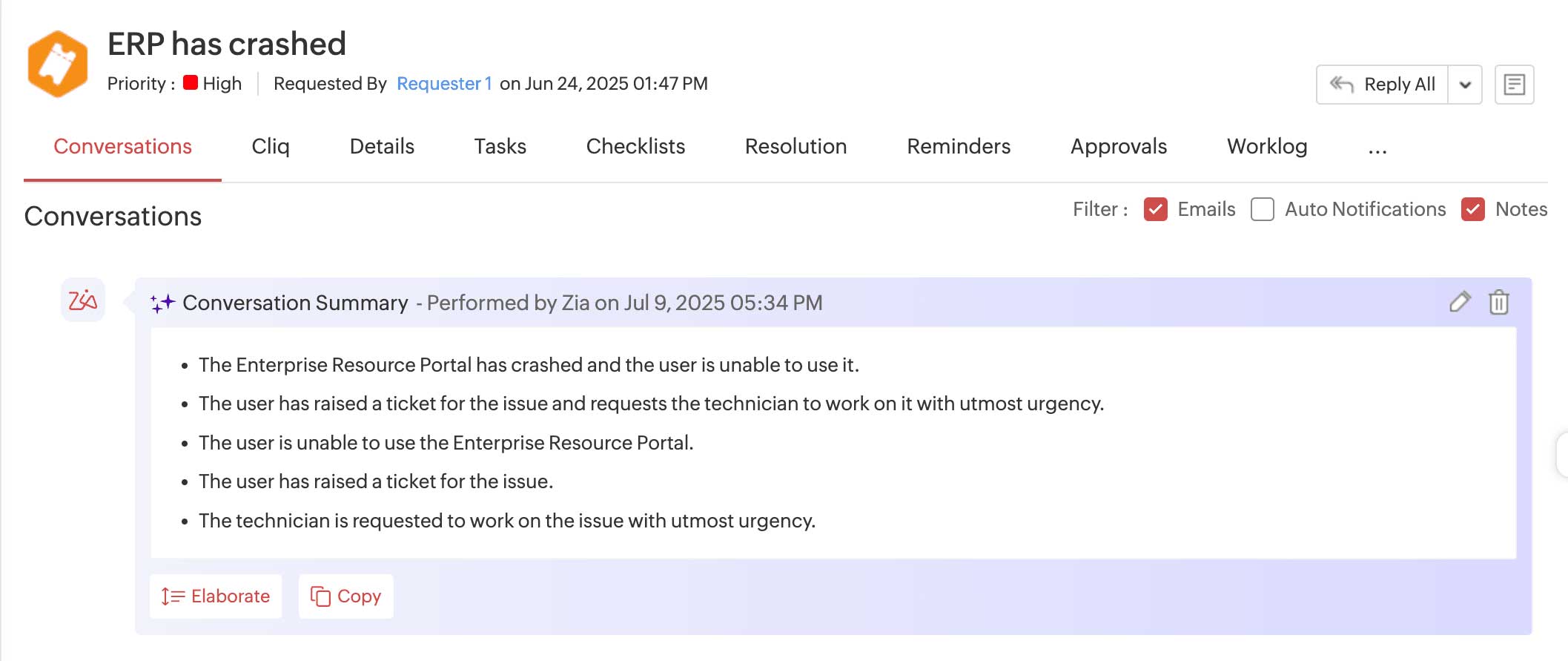The image size is (1568, 661).
Task: Click the orange ticket icon beside the title
Action: tap(59, 63)
